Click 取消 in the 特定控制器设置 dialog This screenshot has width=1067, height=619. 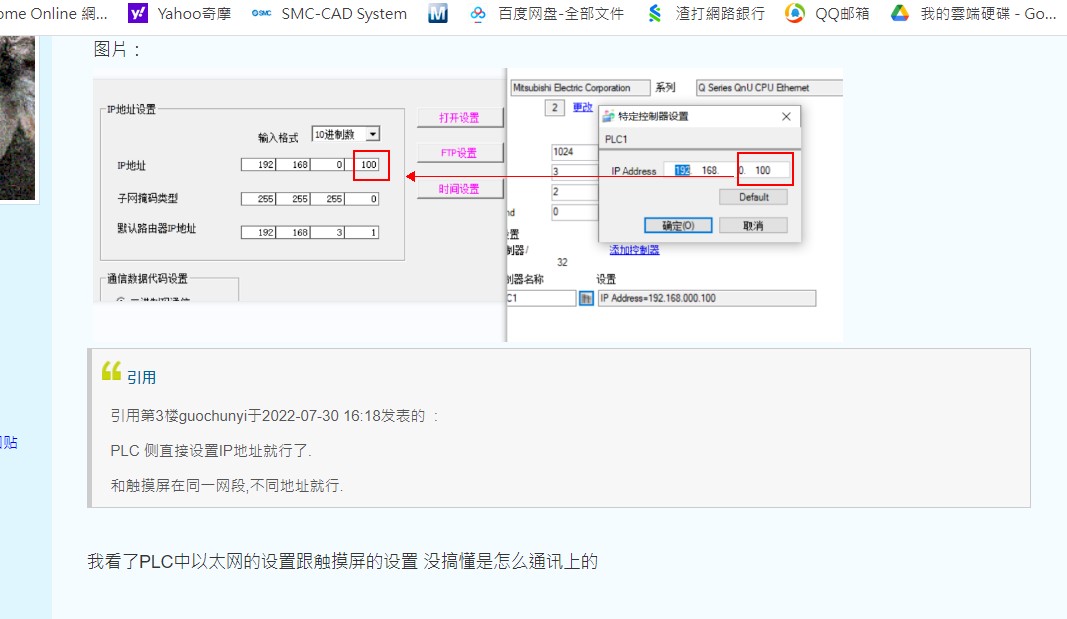[753, 225]
